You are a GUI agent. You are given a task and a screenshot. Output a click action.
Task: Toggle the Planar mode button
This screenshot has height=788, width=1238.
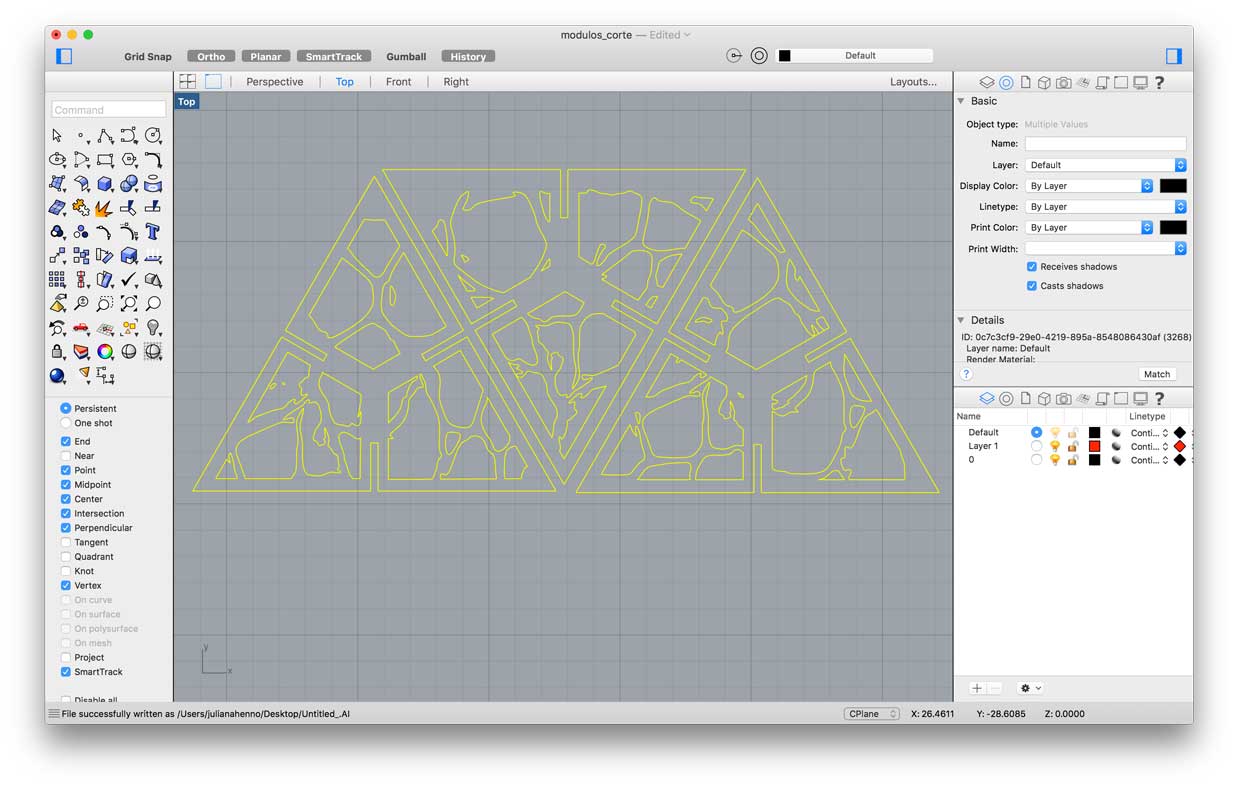[x=266, y=57]
